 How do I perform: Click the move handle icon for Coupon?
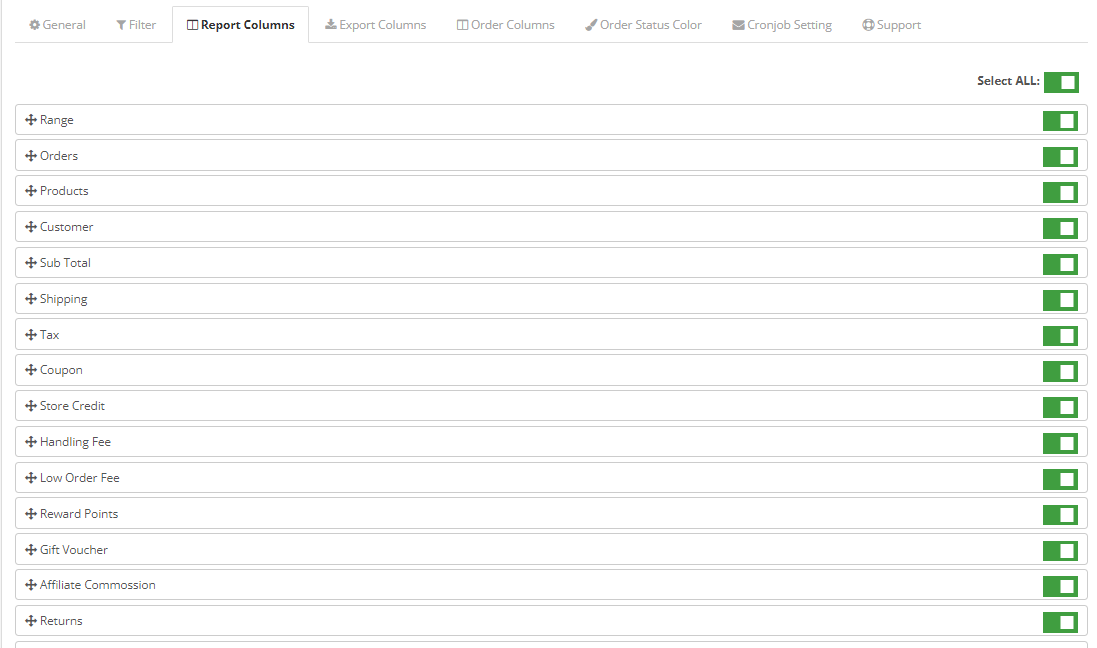[31, 369]
